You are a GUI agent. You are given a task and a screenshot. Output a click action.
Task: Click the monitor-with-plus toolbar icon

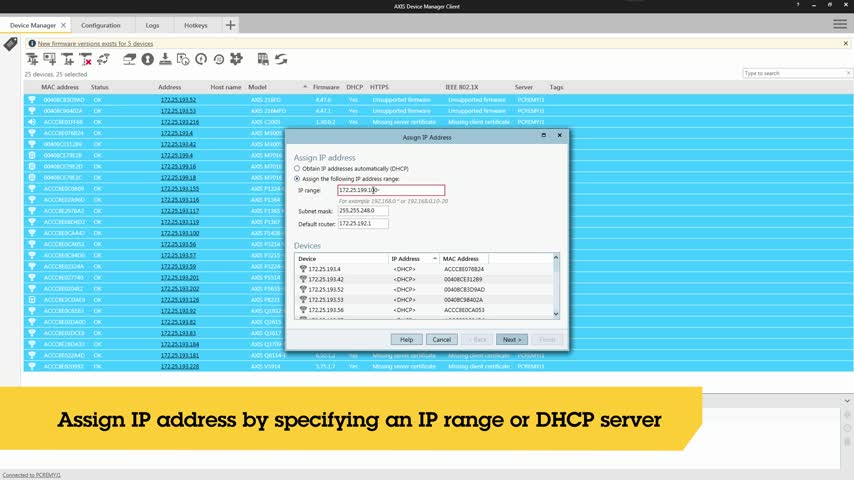50,59
